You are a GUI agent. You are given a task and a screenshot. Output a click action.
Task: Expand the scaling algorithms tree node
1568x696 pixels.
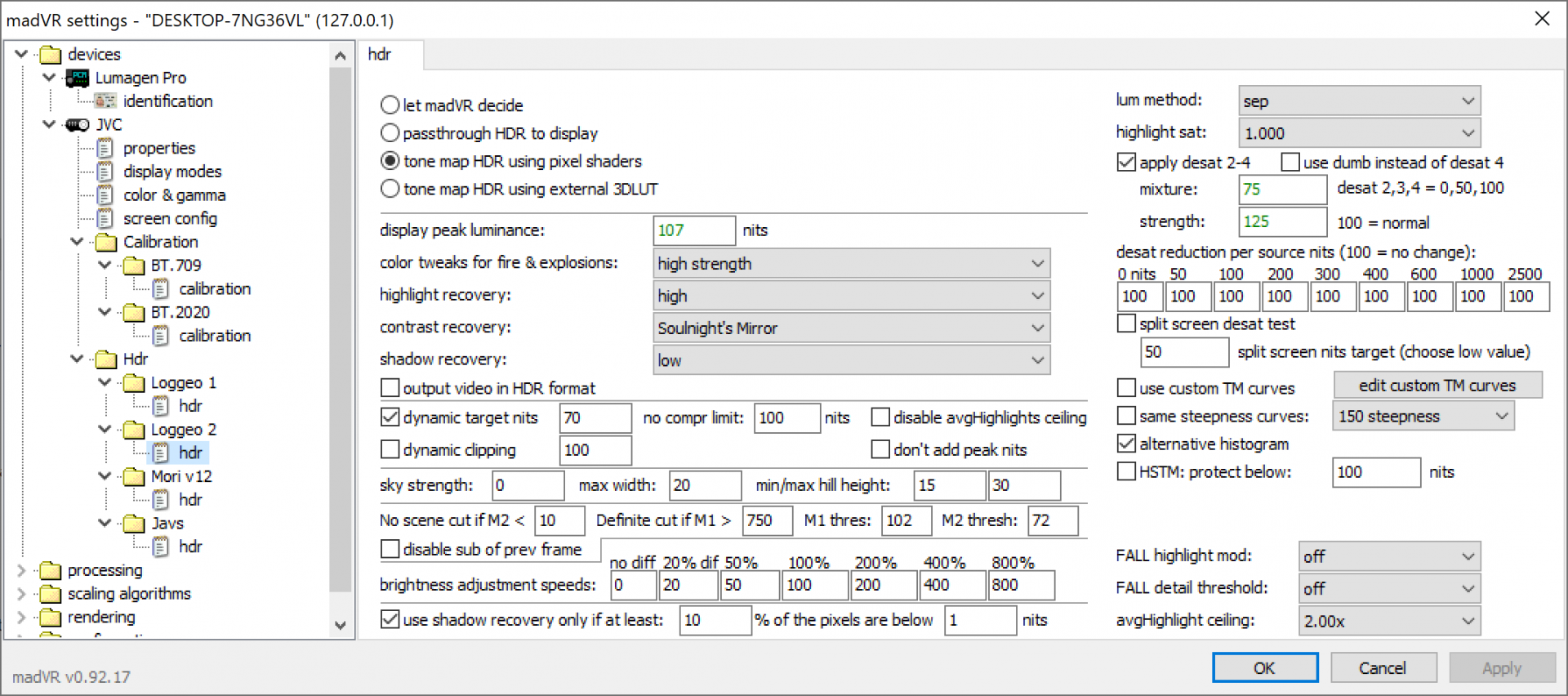(x=22, y=594)
